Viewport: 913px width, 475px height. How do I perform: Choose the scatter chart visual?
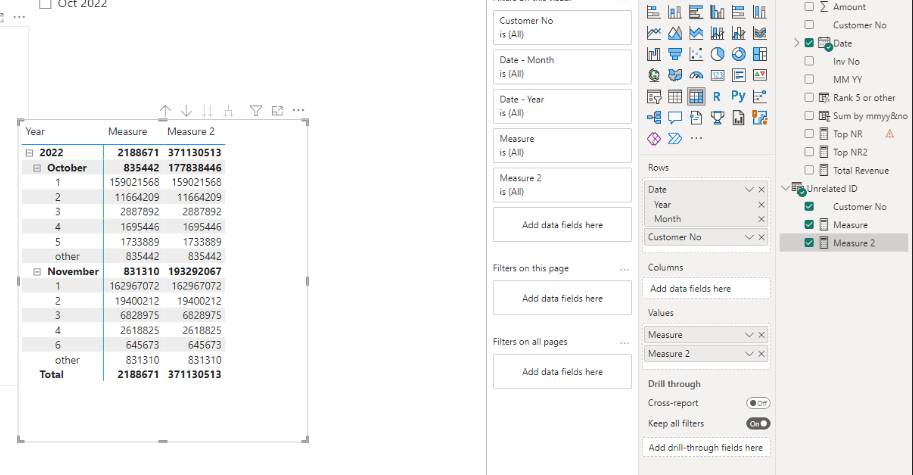pyautogui.click(x=696, y=54)
